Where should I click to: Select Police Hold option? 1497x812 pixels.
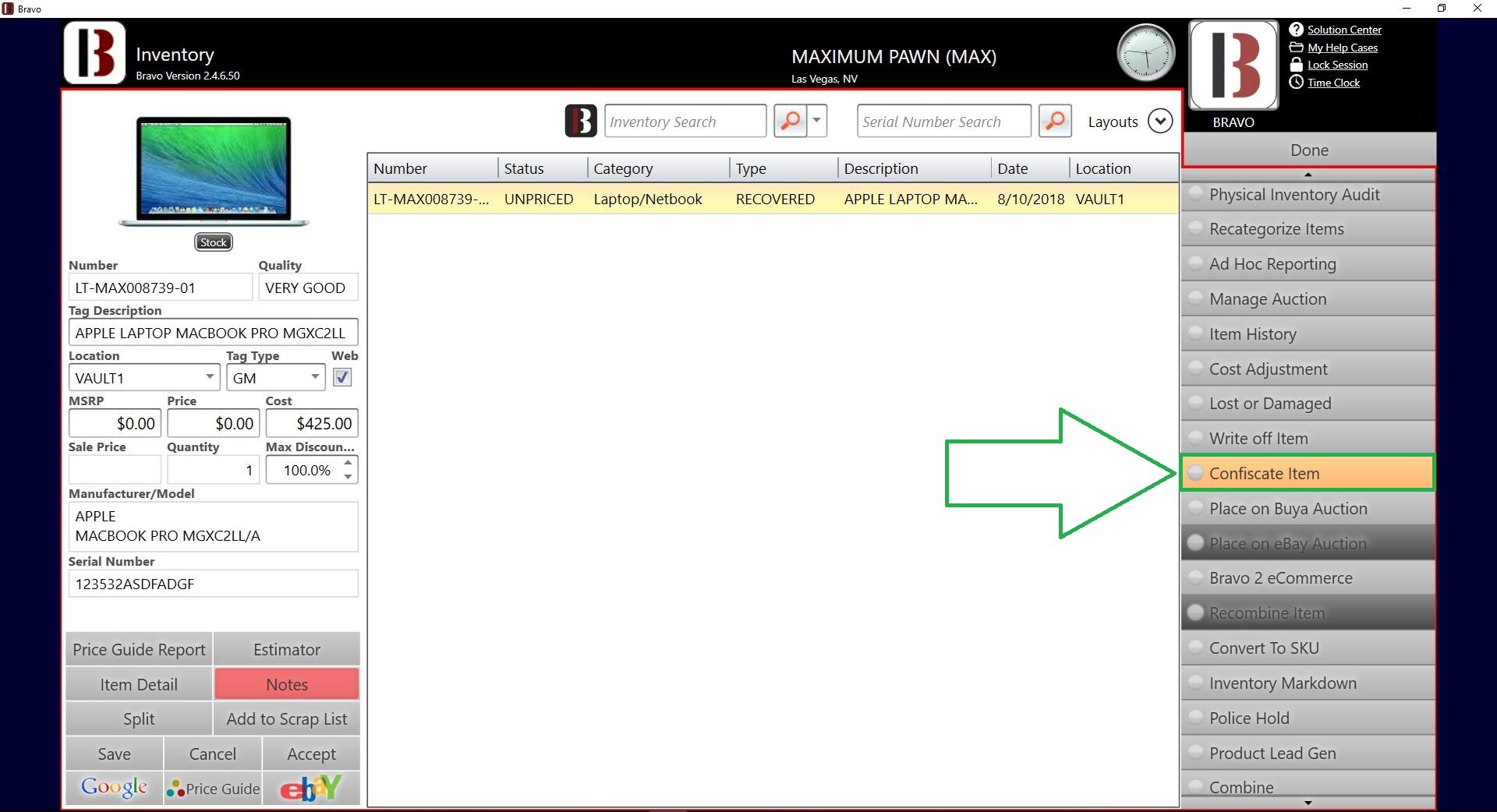click(1308, 718)
